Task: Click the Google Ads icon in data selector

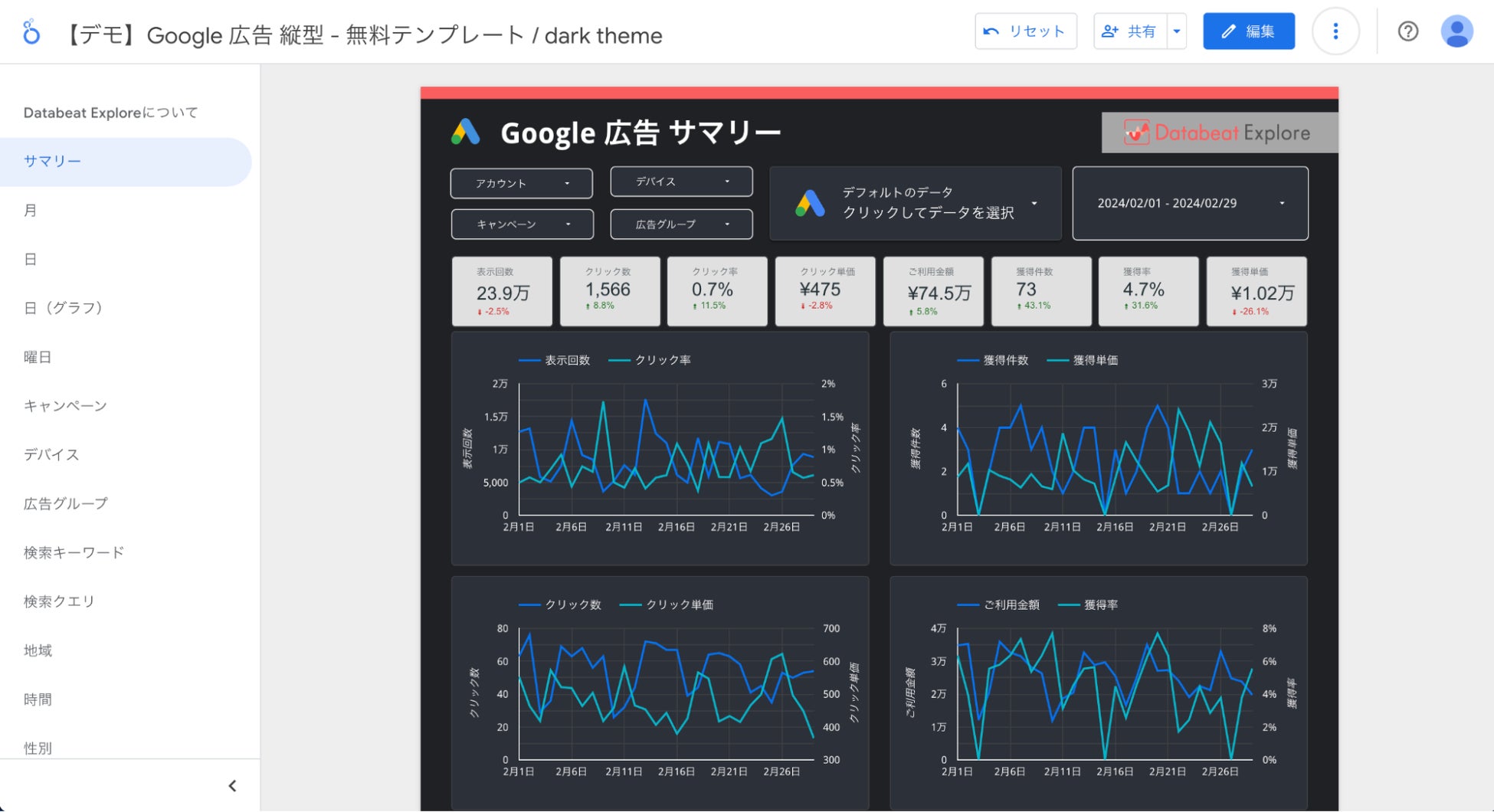Action: point(810,203)
